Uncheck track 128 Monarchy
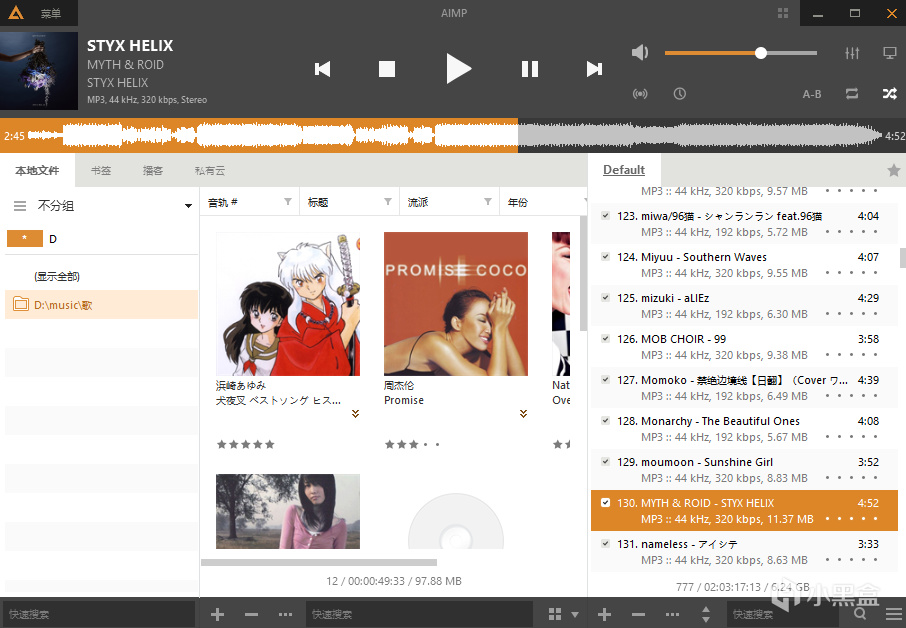Image resolution: width=906 pixels, height=628 pixels. [605, 421]
